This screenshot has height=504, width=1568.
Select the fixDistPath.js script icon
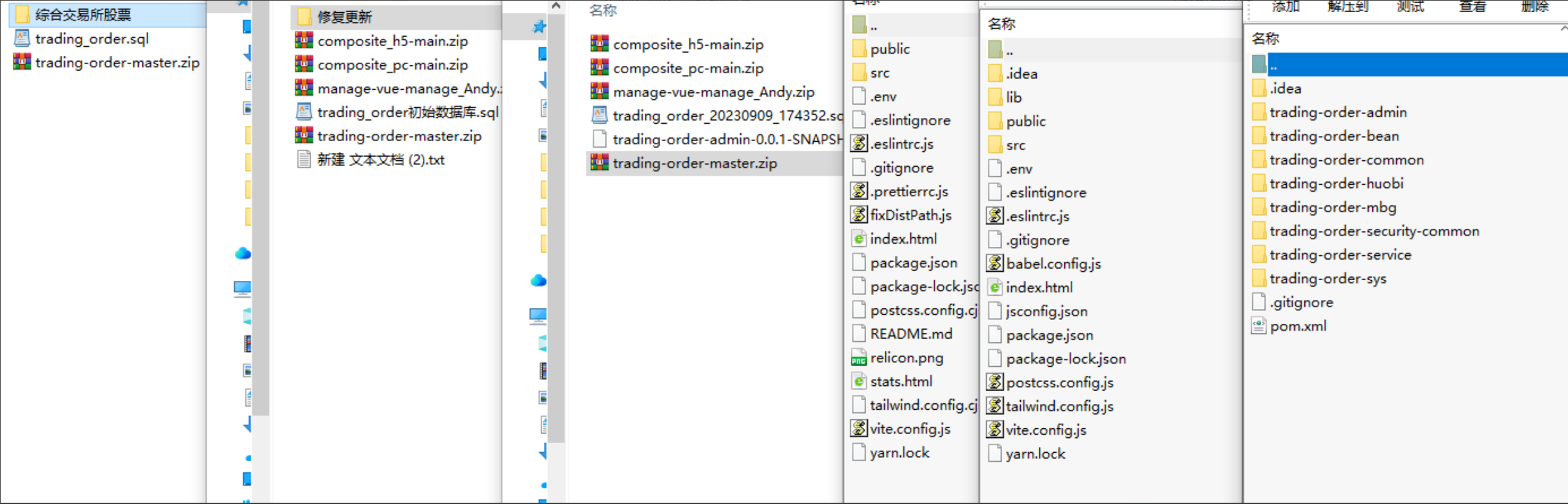click(858, 215)
